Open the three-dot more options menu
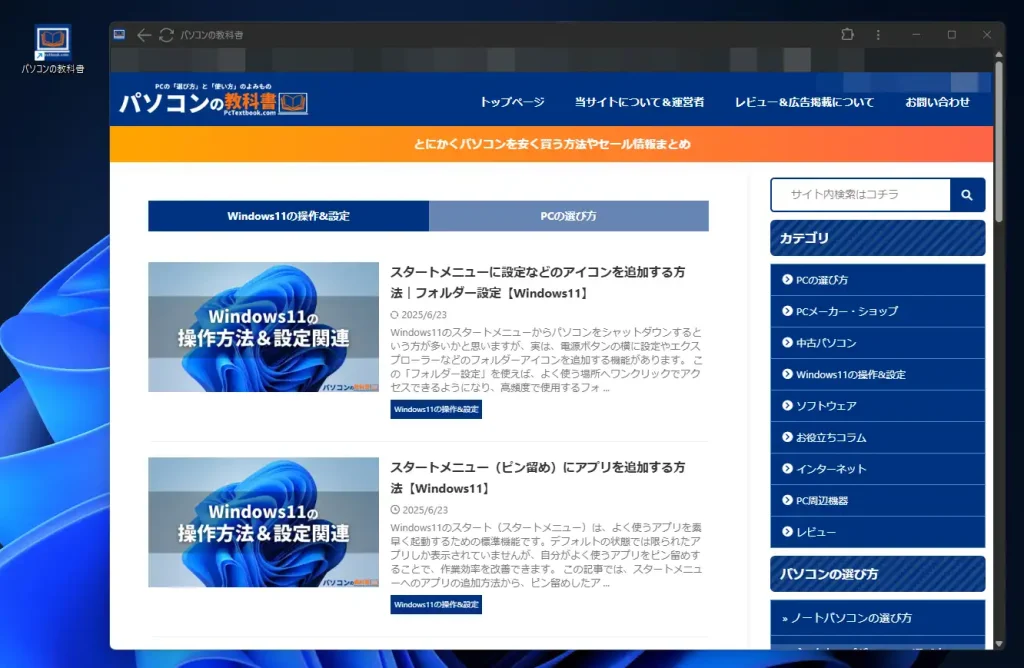This screenshot has height=668, width=1024. [878, 35]
